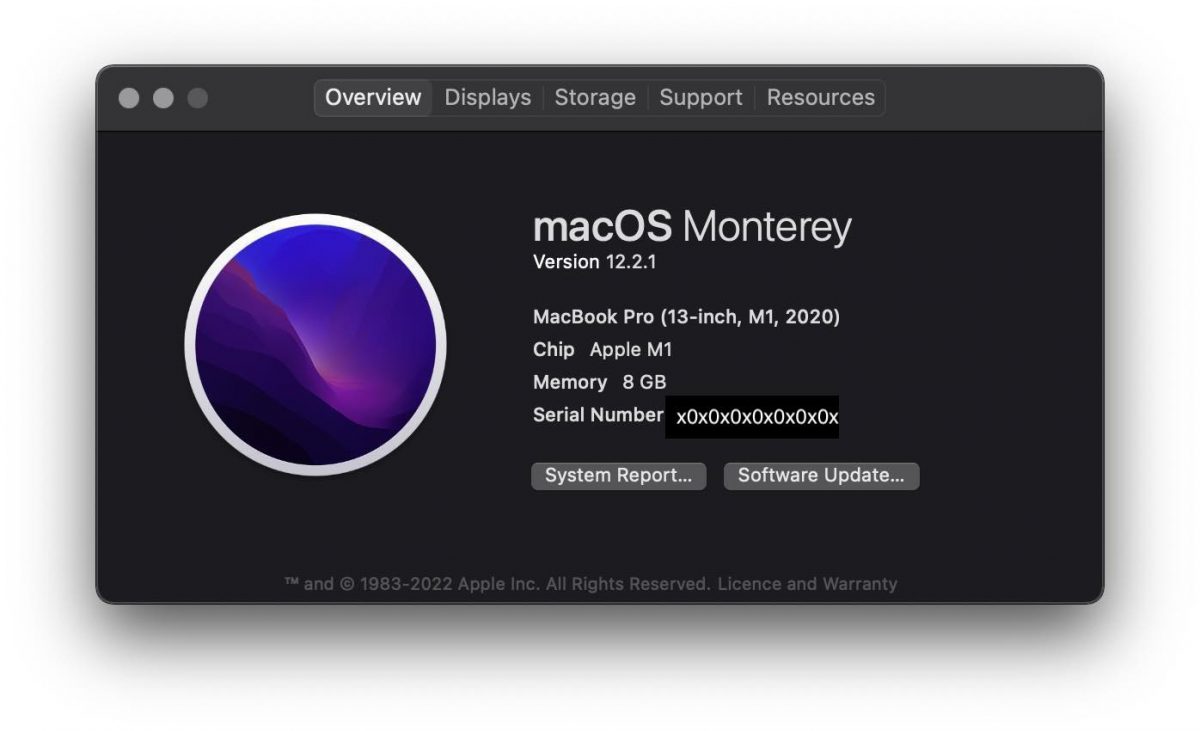Click the Apple Inc. copyright notice text
The height and width of the screenshot is (731, 1200).
point(497,584)
